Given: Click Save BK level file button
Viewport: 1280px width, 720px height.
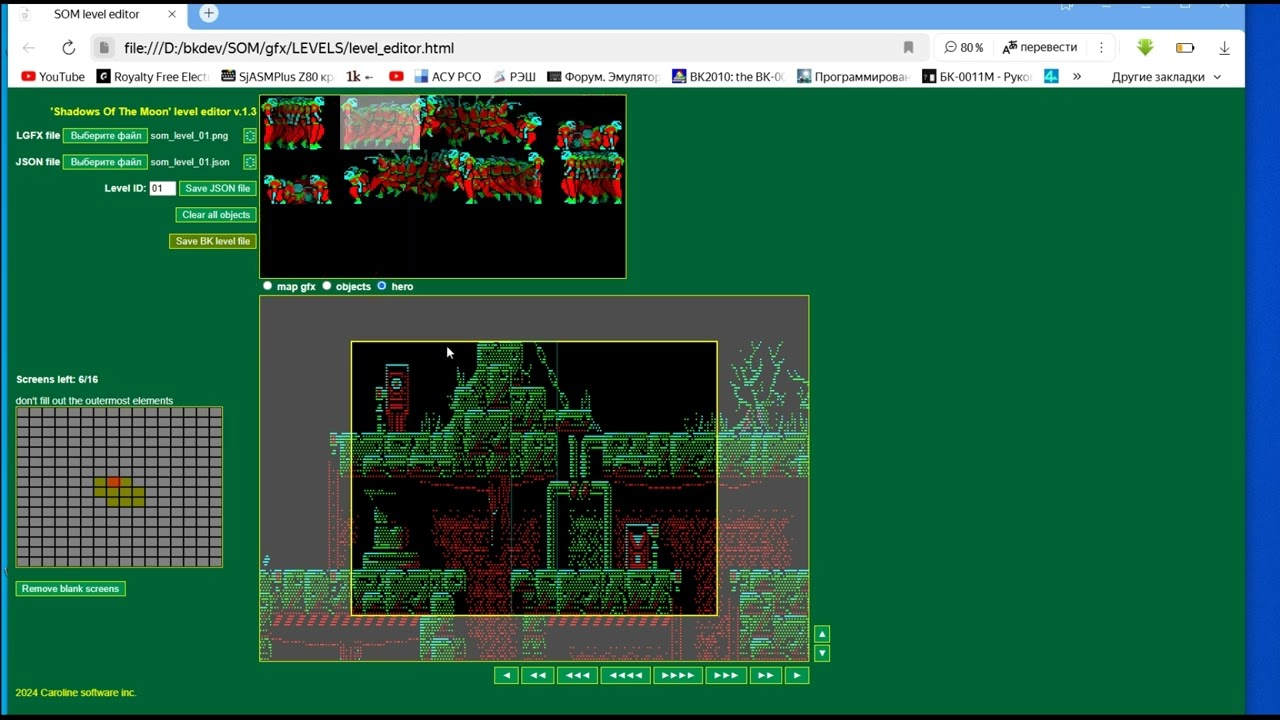Looking at the screenshot, I should (x=213, y=241).
